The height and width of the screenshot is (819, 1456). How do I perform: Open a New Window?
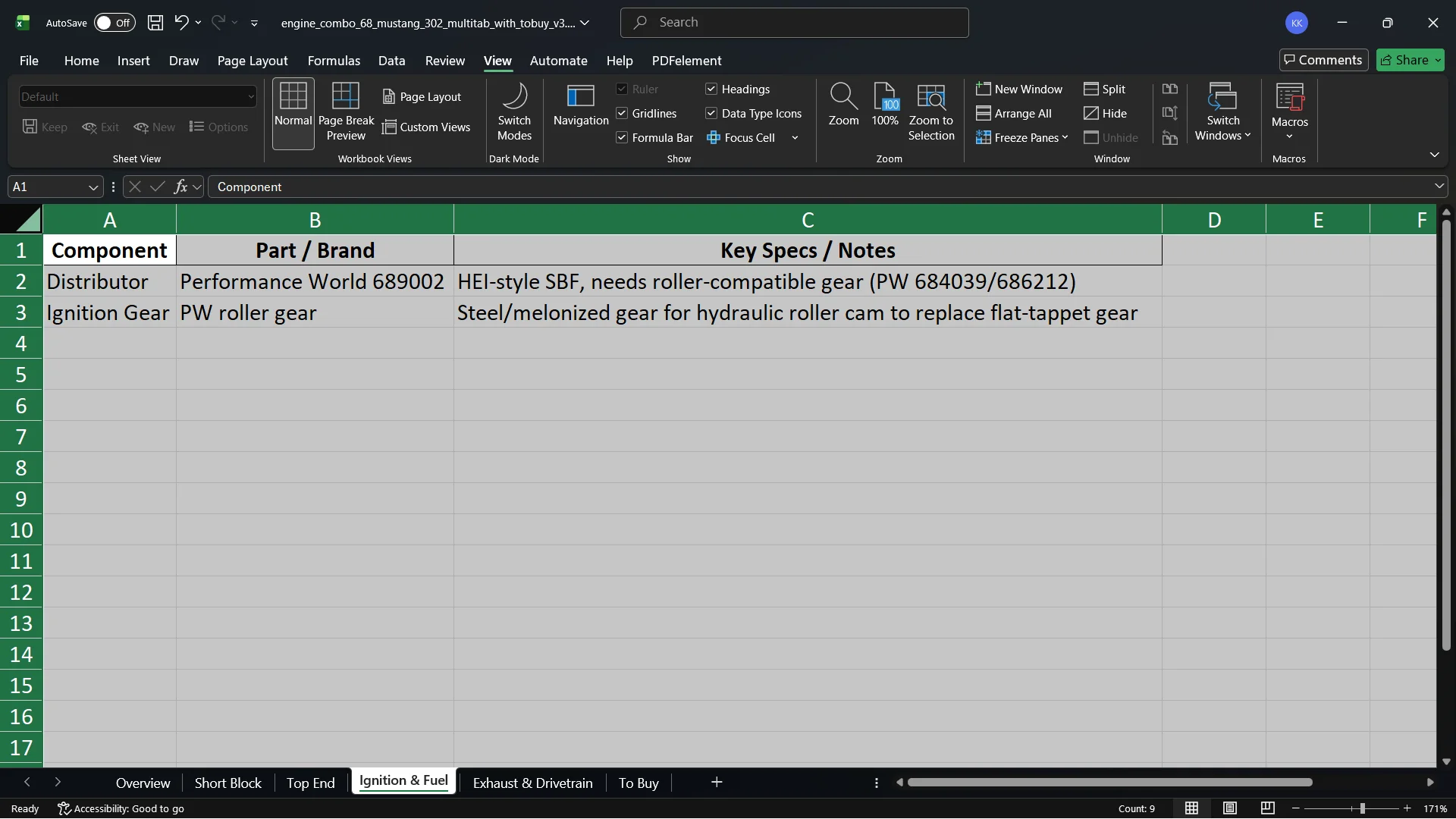click(x=1019, y=89)
